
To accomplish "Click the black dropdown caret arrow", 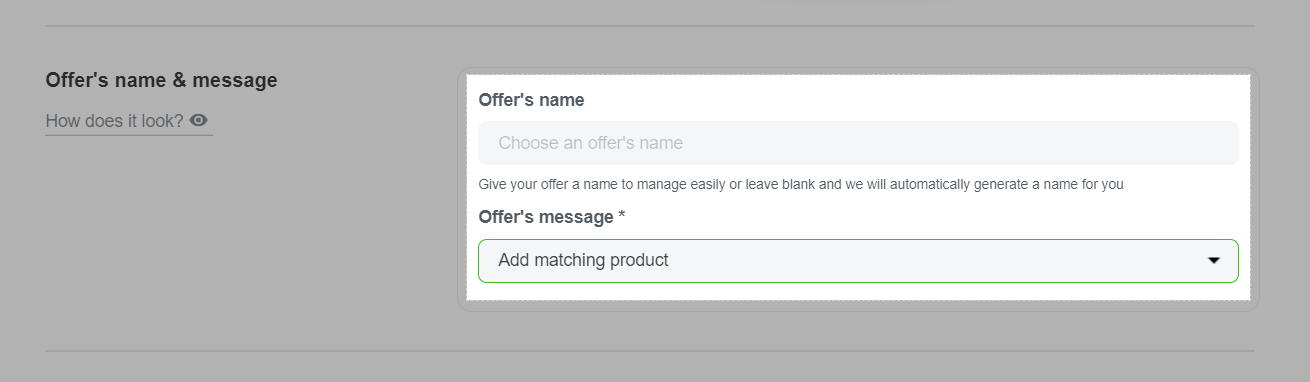I will click(x=1214, y=261).
